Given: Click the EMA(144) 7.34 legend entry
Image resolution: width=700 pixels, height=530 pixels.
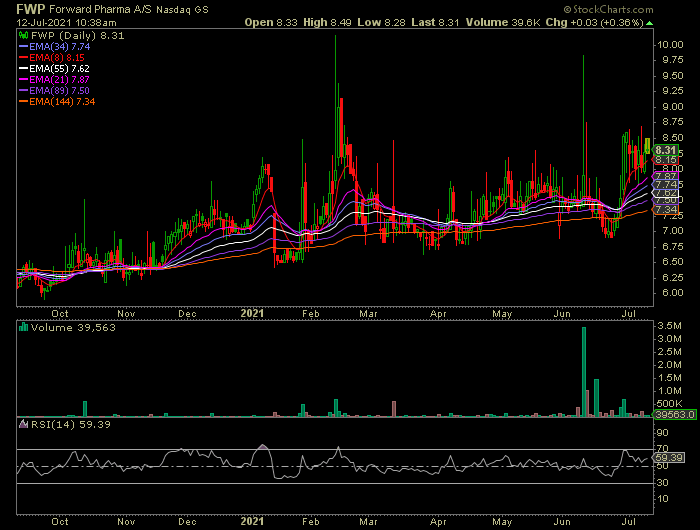Looking at the screenshot, I should click(x=57, y=102).
